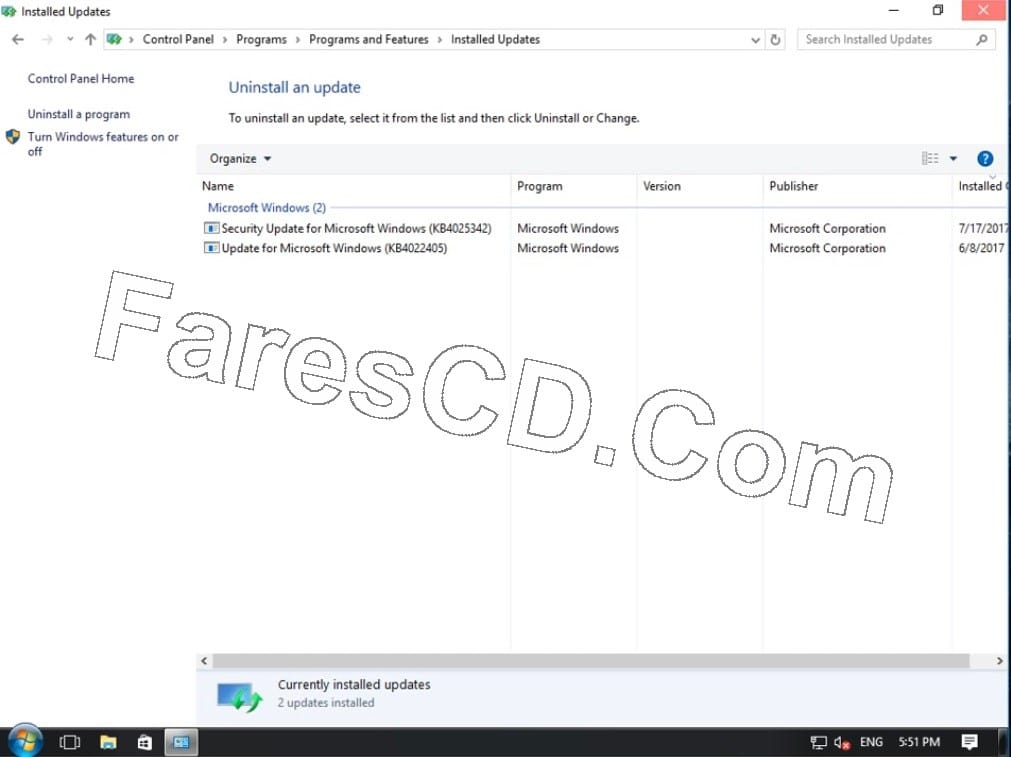Select Security Update KB4025342 row
This screenshot has height=757, width=1011.
pyautogui.click(x=604, y=228)
